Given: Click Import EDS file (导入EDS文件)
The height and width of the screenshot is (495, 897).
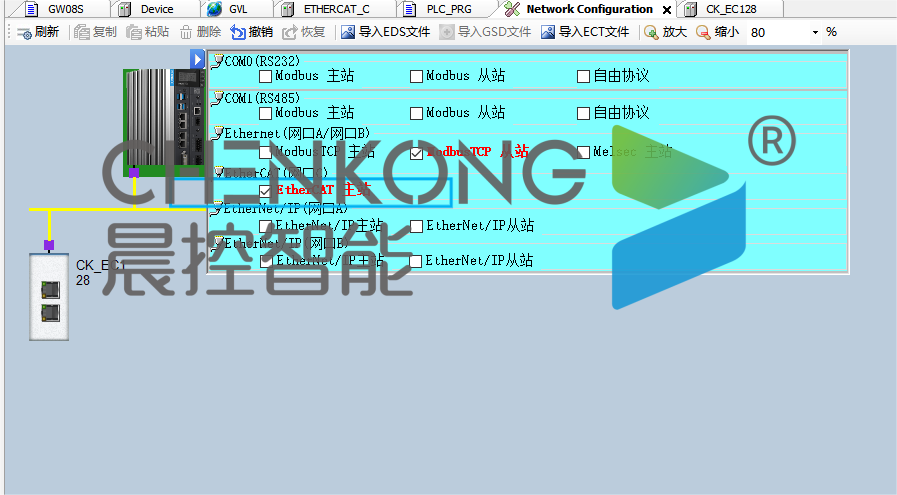Looking at the screenshot, I should coord(385,32).
